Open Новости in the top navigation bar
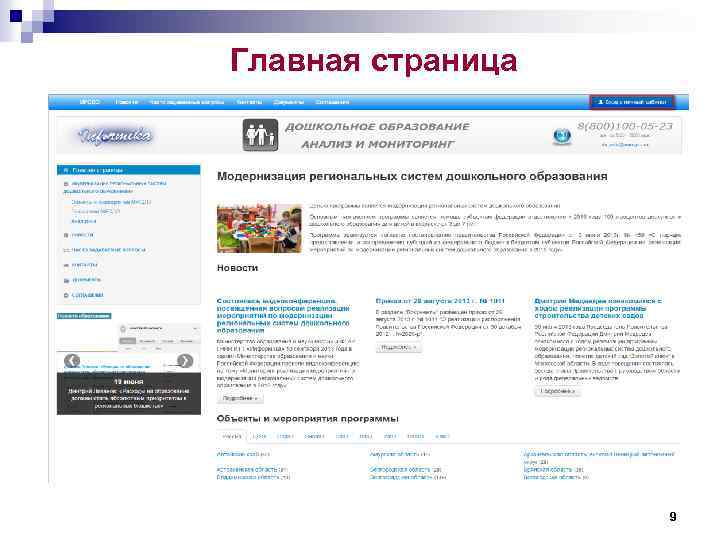This screenshot has height=540, width=720. pyautogui.click(x=126, y=102)
